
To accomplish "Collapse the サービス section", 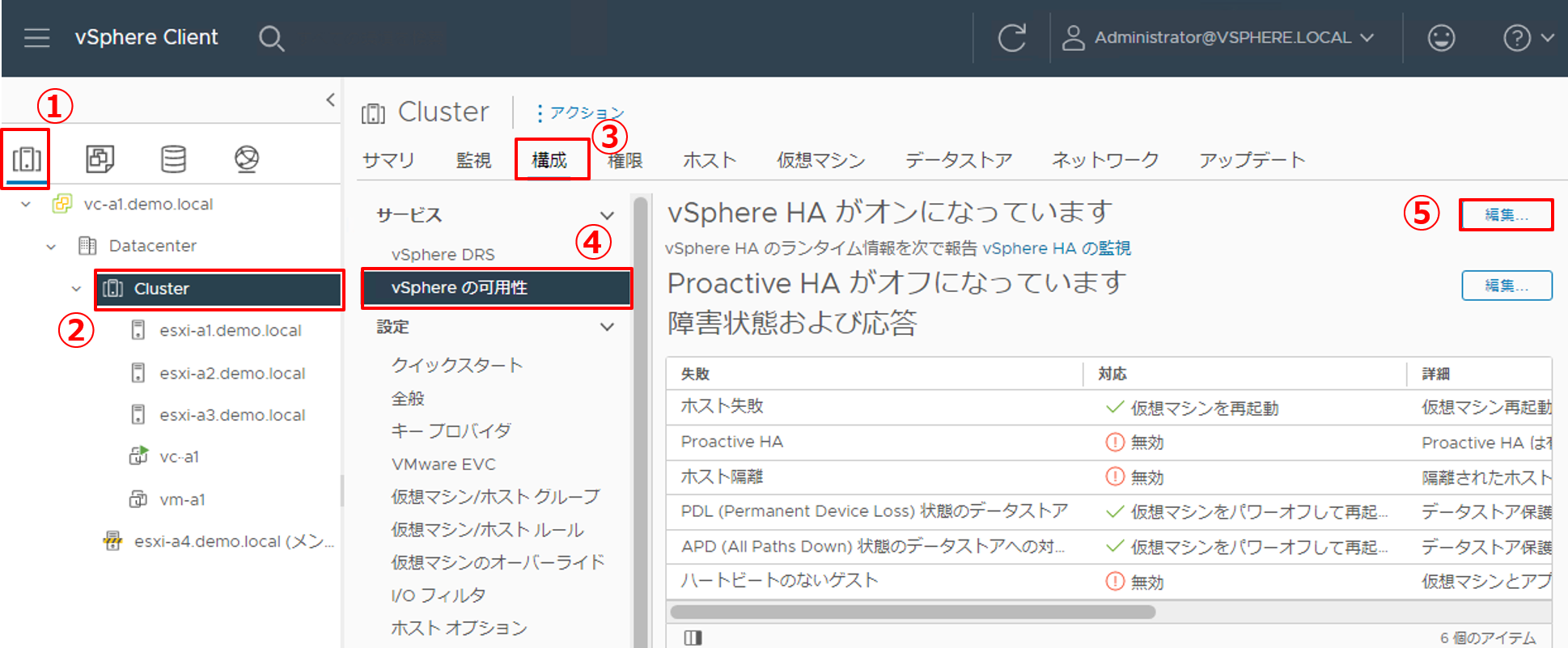I will pos(607,215).
